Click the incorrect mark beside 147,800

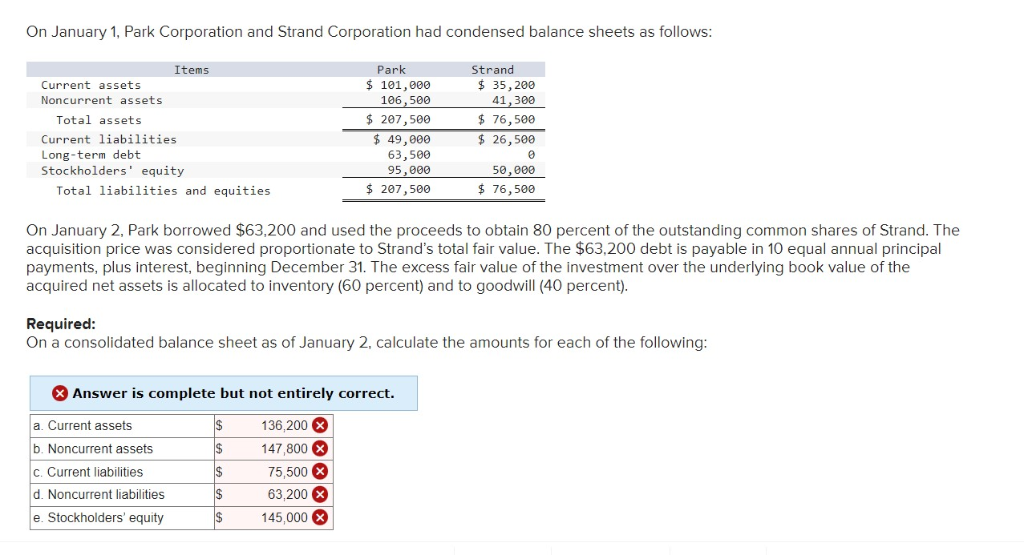pyautogui.click(x=320, y=449)
